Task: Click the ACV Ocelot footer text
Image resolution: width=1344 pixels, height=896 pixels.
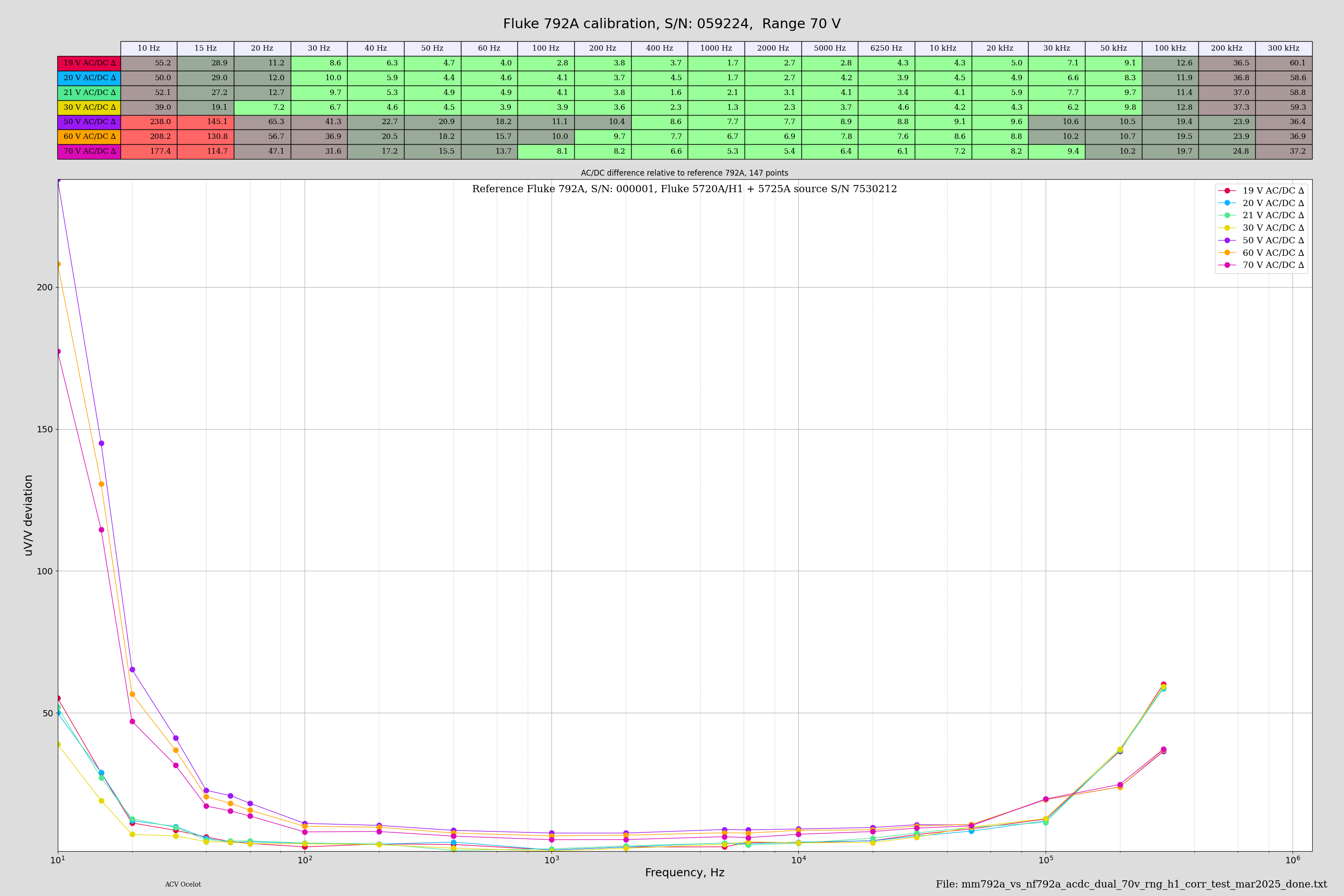Action: coord(183,884)
